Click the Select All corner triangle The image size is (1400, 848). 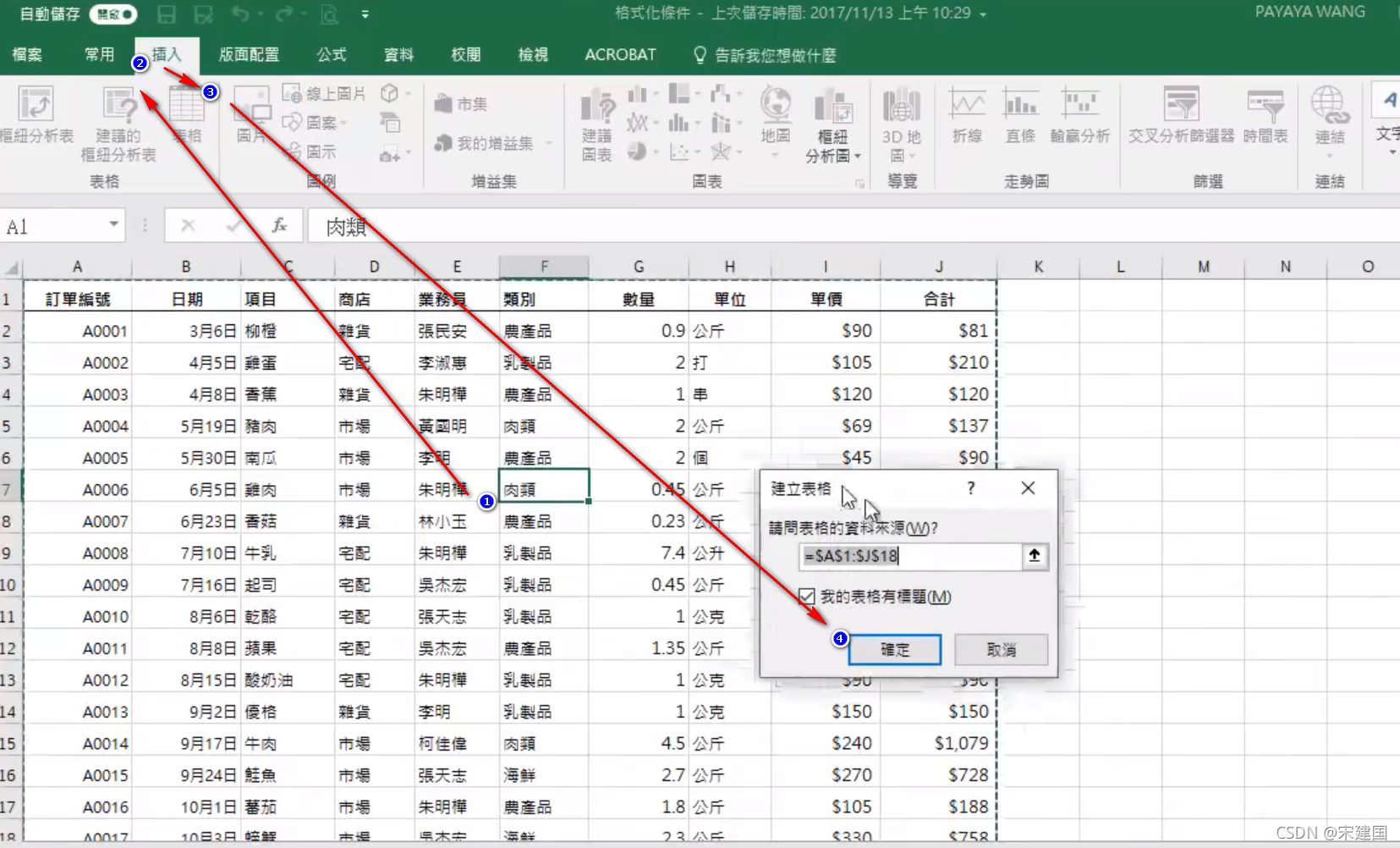tap(11, 267)
